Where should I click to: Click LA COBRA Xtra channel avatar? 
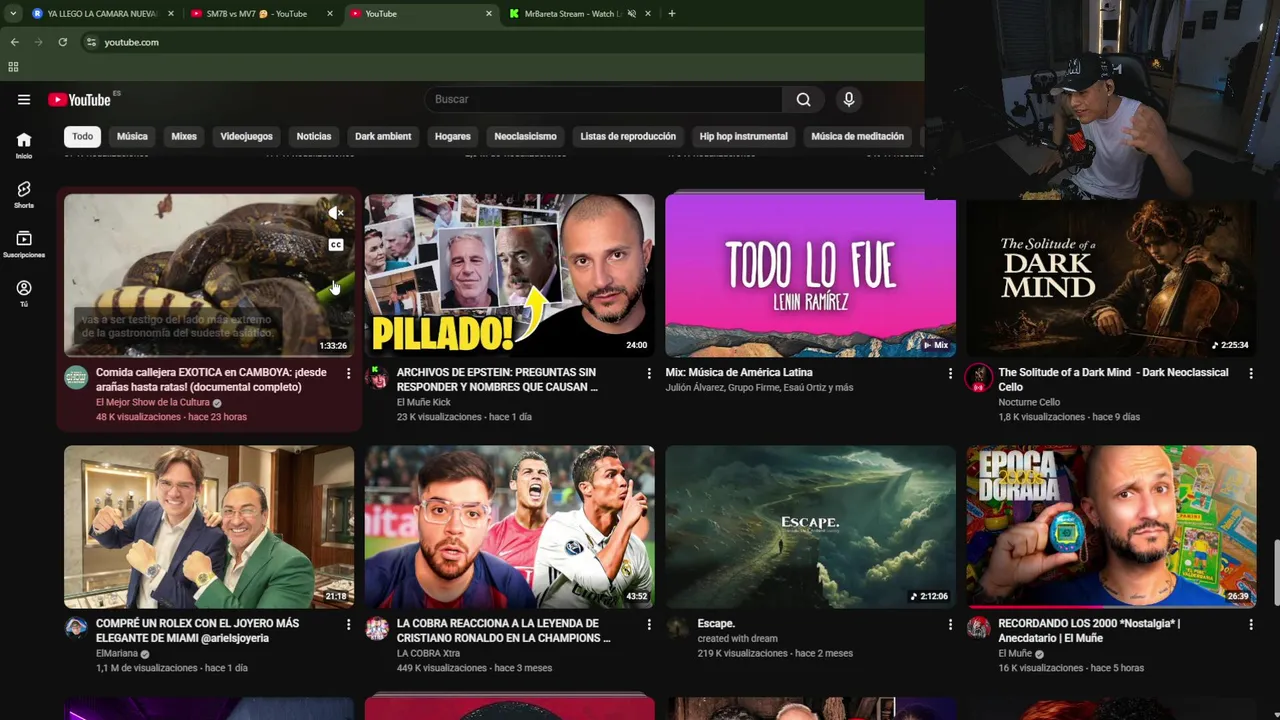[377, 628]
